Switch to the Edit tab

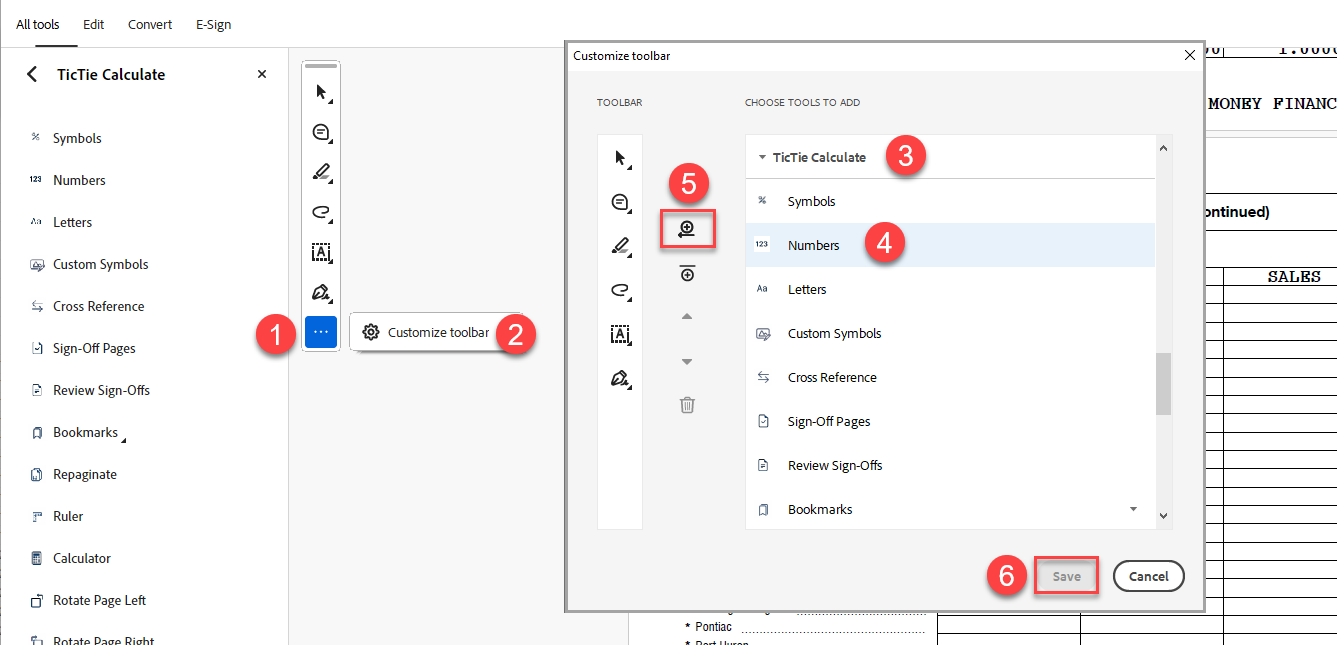click(94, 24)
